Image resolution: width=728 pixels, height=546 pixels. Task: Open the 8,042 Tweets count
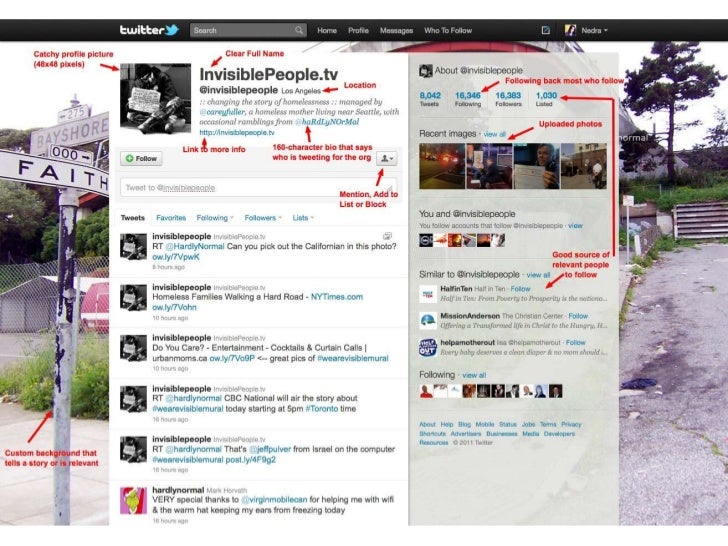(430, 98)
